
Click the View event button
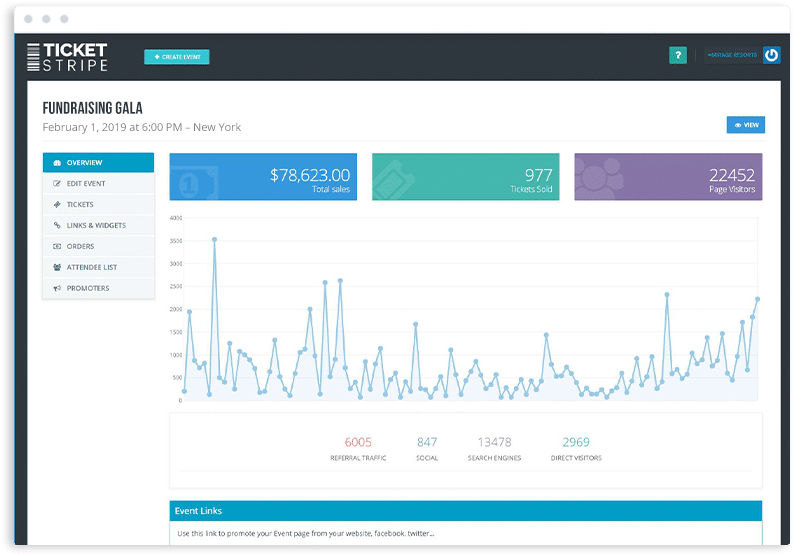(x=745, y=125)
